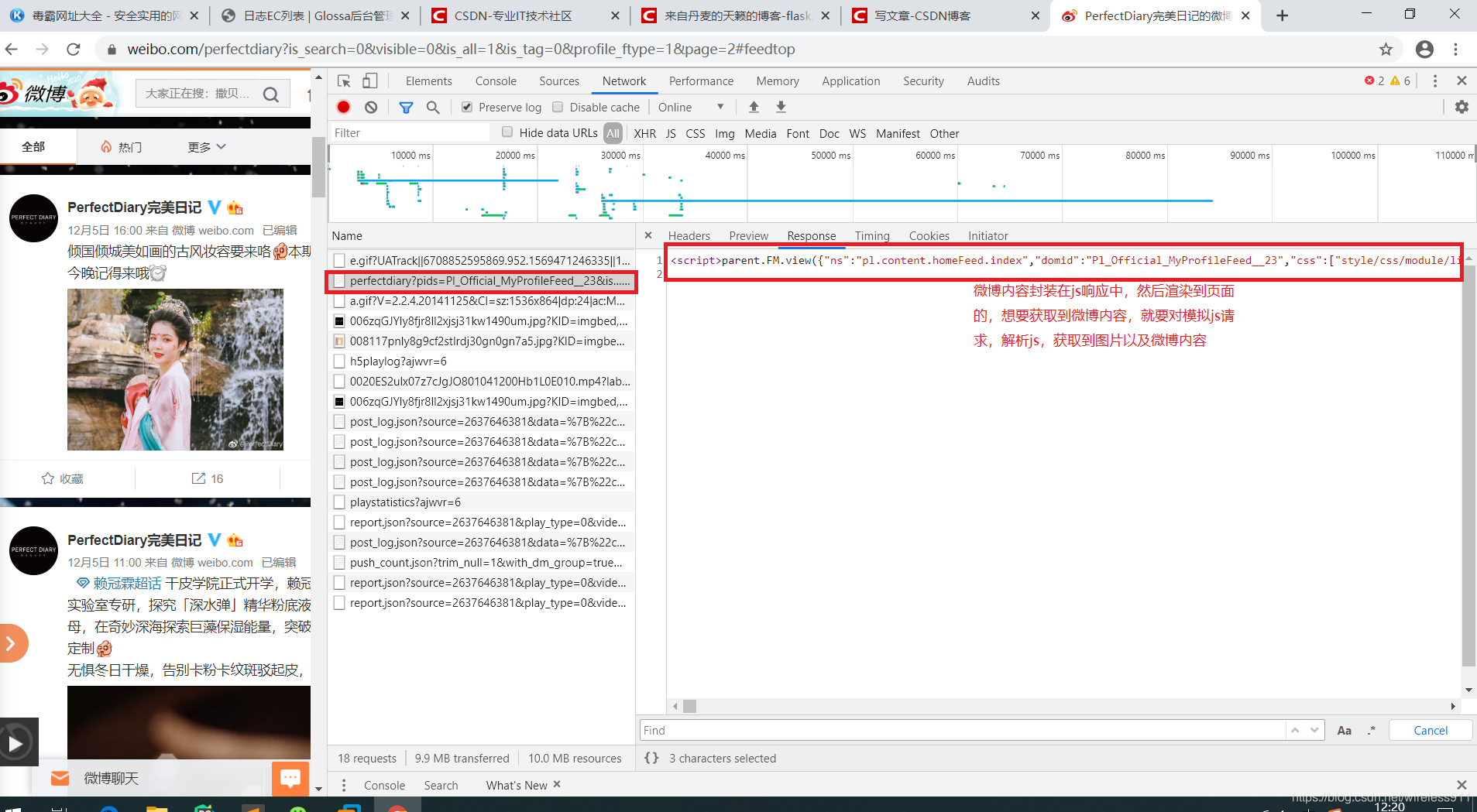Expand the 更多 dropdown on Weibo
The image size is (1477, 812).
(207, 146)
